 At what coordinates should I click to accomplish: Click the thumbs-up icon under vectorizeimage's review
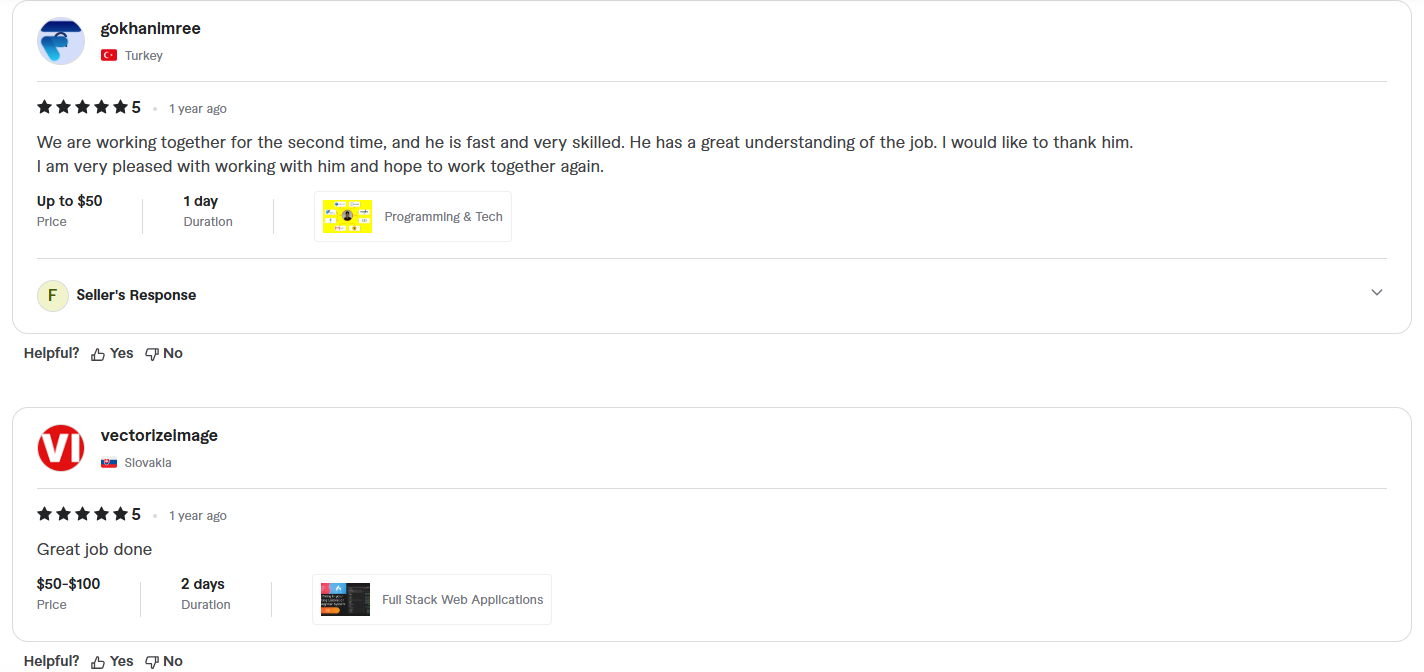(96, 660)
